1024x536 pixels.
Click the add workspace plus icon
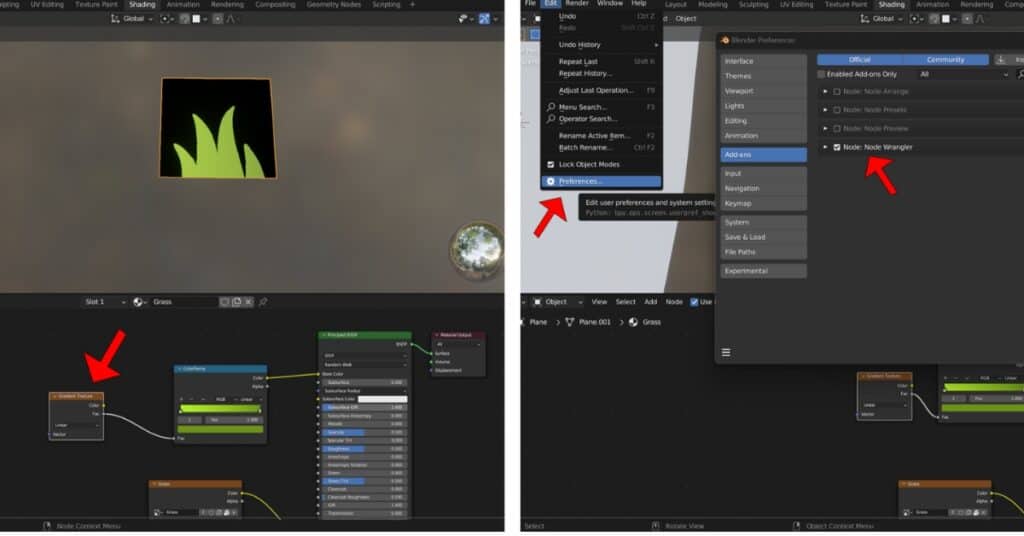tap(411, 5)
